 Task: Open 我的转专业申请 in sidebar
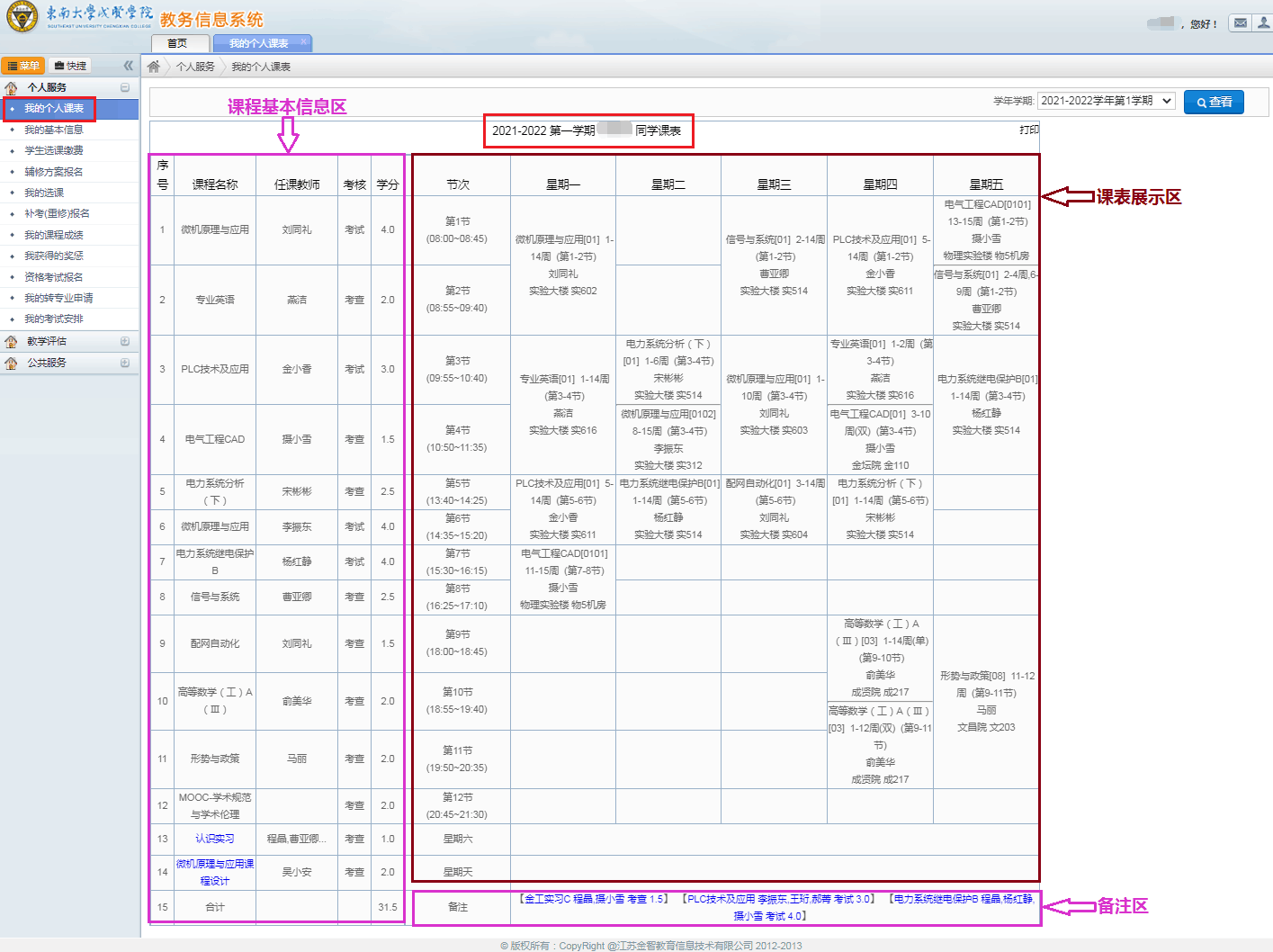tap(58, 298)
